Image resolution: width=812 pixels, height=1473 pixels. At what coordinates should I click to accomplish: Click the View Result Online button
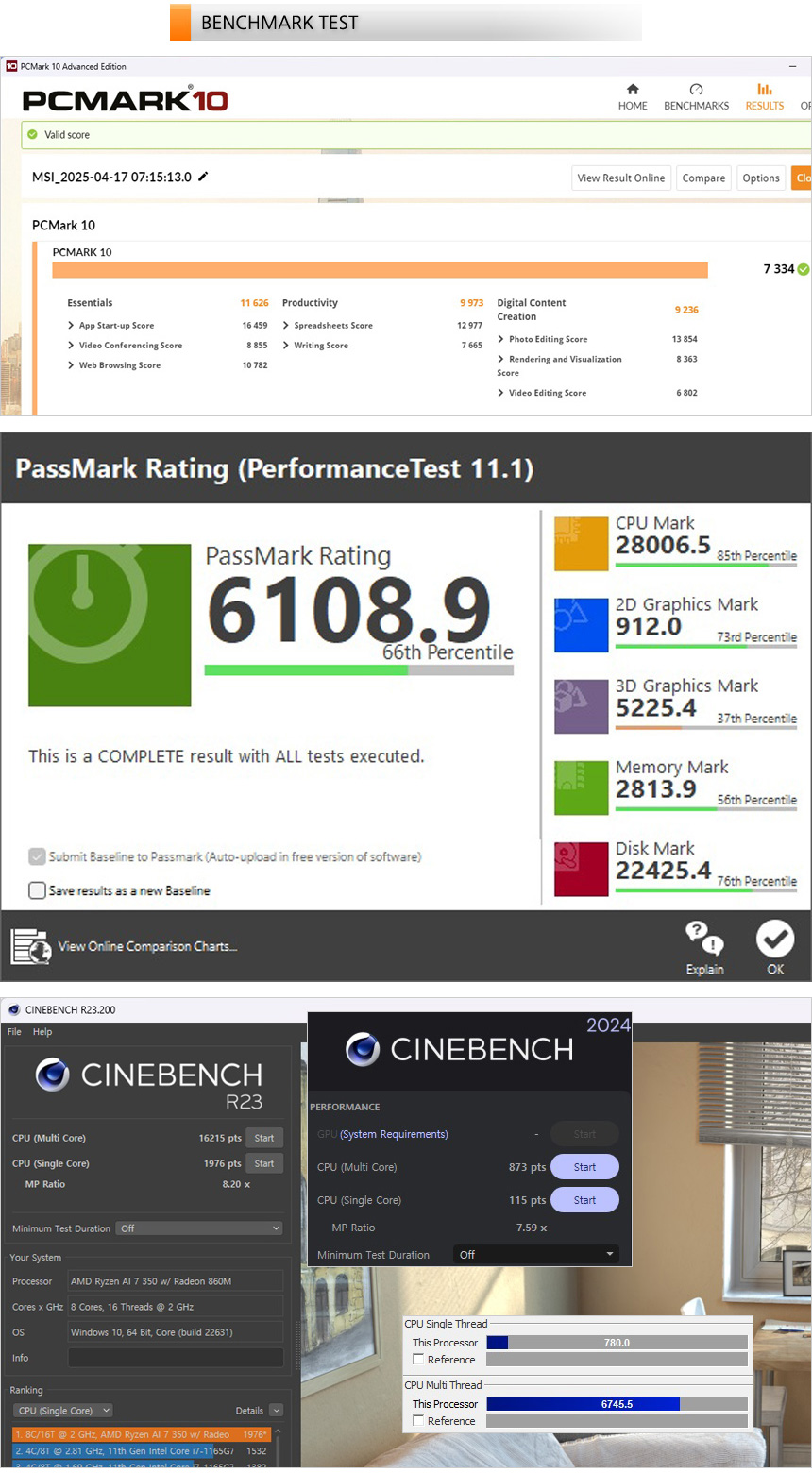(620, 178)
